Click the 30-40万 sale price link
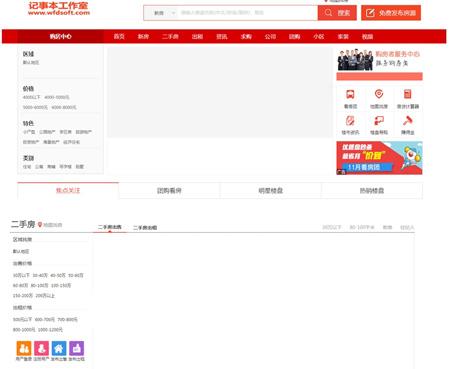The width and height of the screenshot is (450, 369). pos(40,275)
